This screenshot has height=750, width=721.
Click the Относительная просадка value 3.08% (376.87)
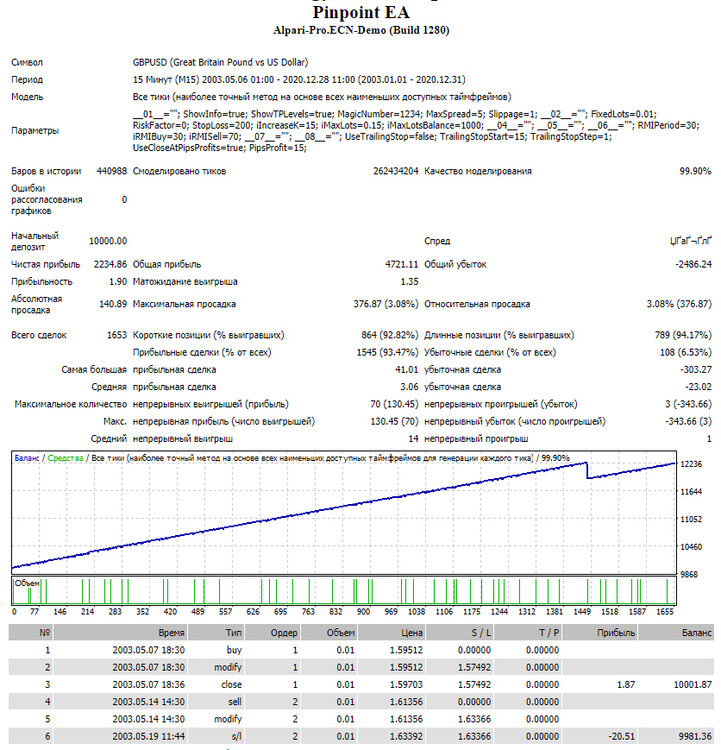679,304
